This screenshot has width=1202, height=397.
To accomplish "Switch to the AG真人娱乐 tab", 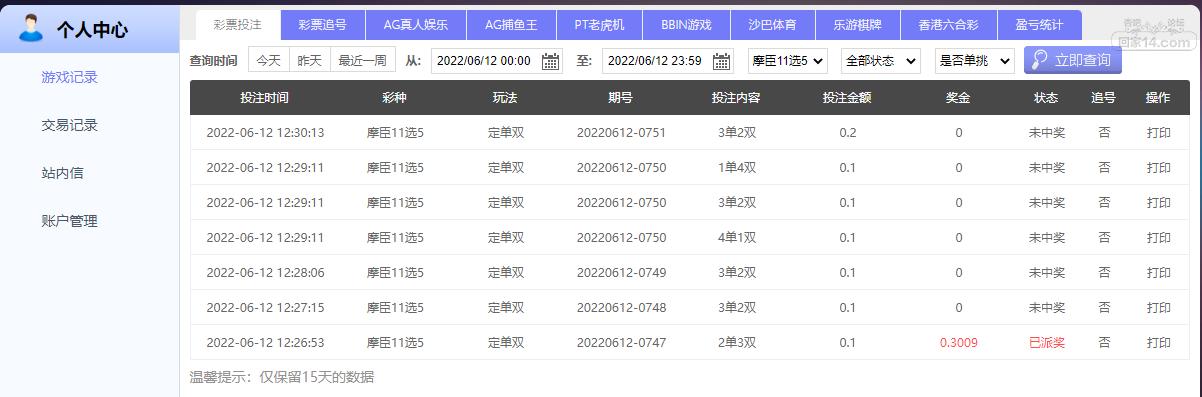I will (x=416, y=25).
